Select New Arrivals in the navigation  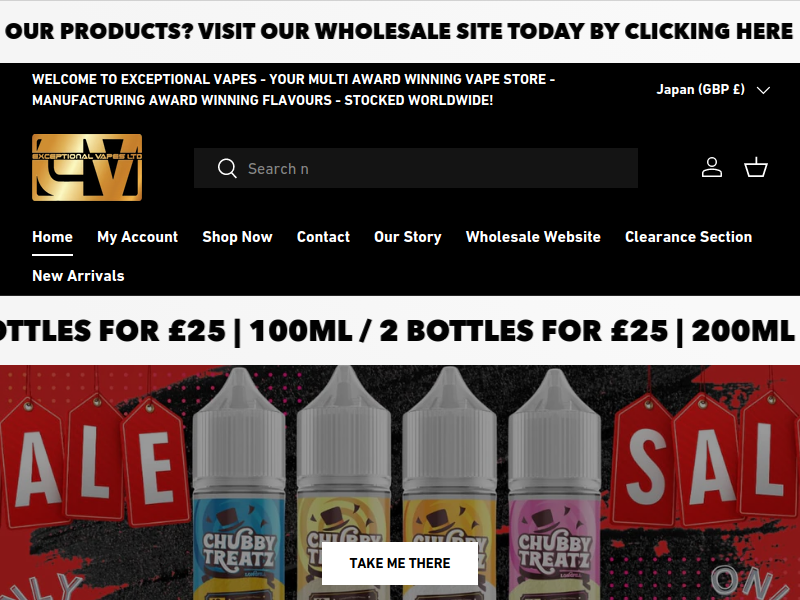pos(78,276)
